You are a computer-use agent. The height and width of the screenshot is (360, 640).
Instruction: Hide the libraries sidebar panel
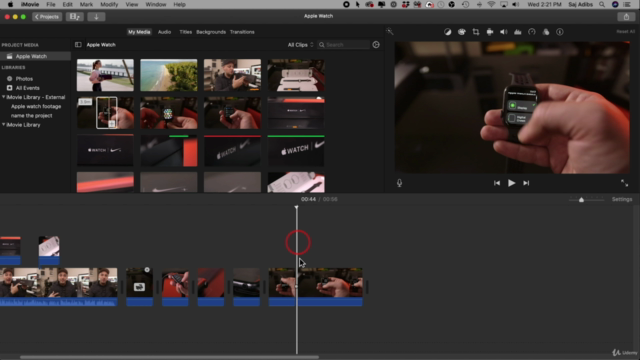[78, 45]
